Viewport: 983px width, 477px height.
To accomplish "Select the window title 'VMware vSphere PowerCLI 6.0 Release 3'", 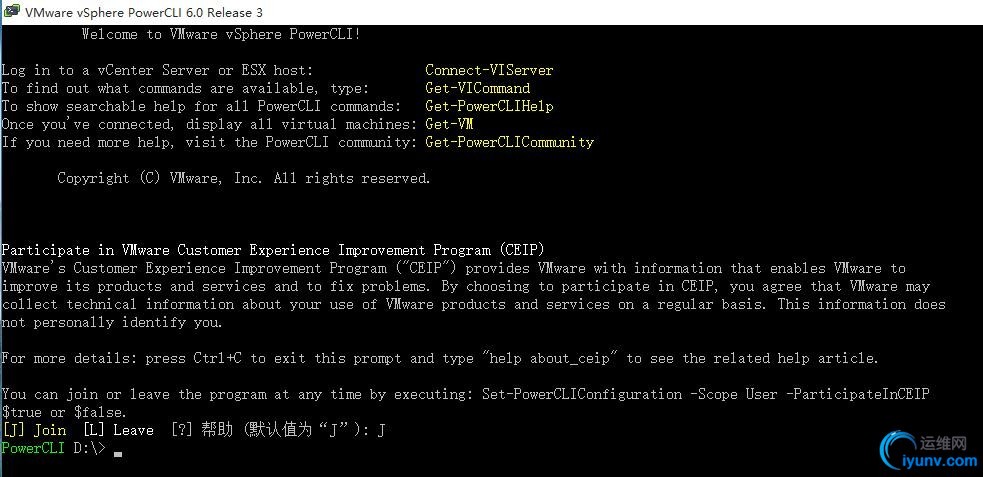I will 143,12.
